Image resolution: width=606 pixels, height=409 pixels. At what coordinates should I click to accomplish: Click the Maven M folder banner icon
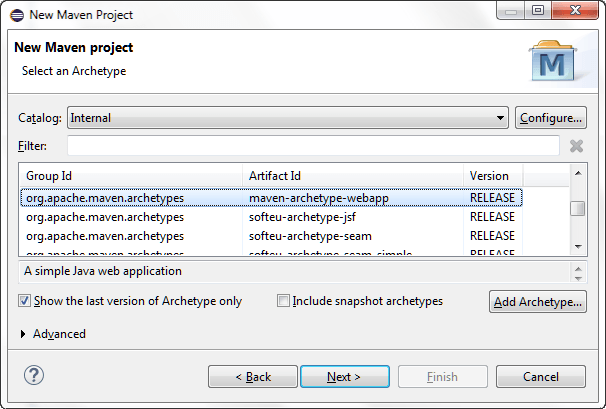click(x=552, y=60)
